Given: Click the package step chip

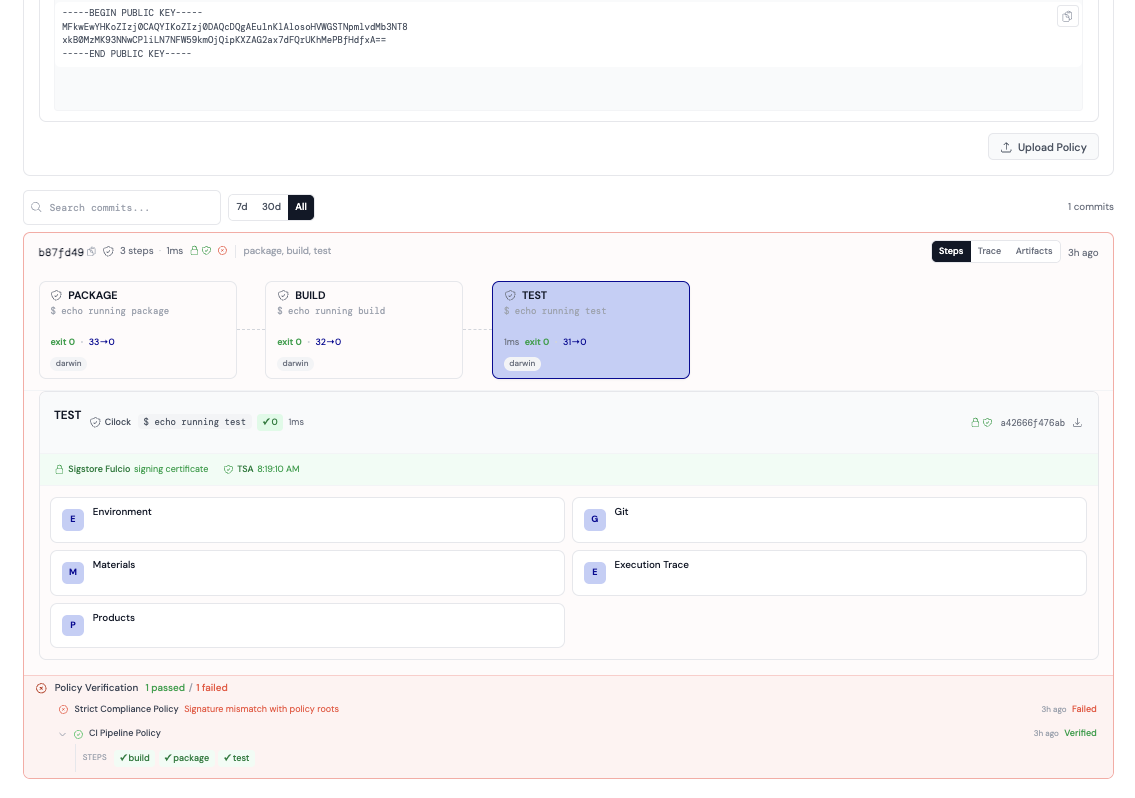Looking at the screenshot, I should click(187, 758).
